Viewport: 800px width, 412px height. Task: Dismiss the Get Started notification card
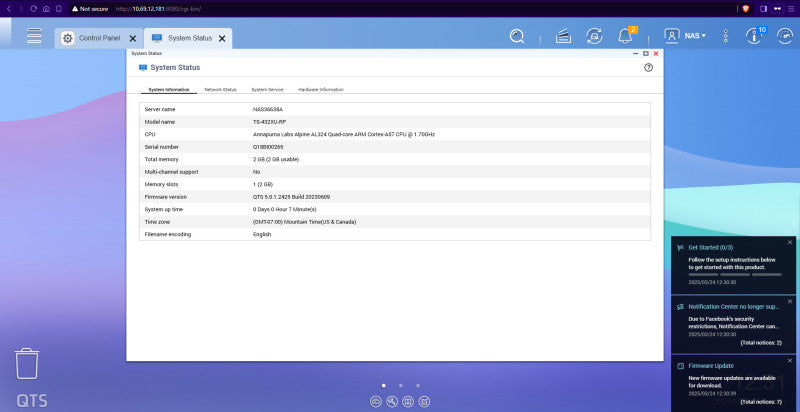point(790,242)
